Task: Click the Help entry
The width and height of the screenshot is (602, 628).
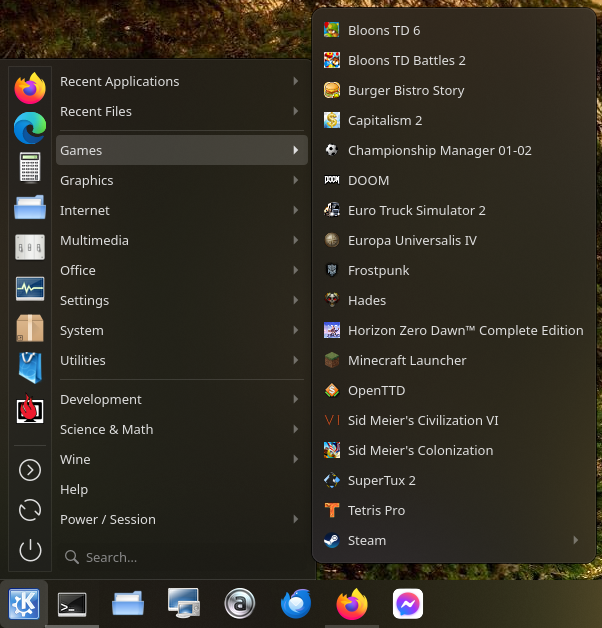Action: pyautogui.click(x=74, y=489)
